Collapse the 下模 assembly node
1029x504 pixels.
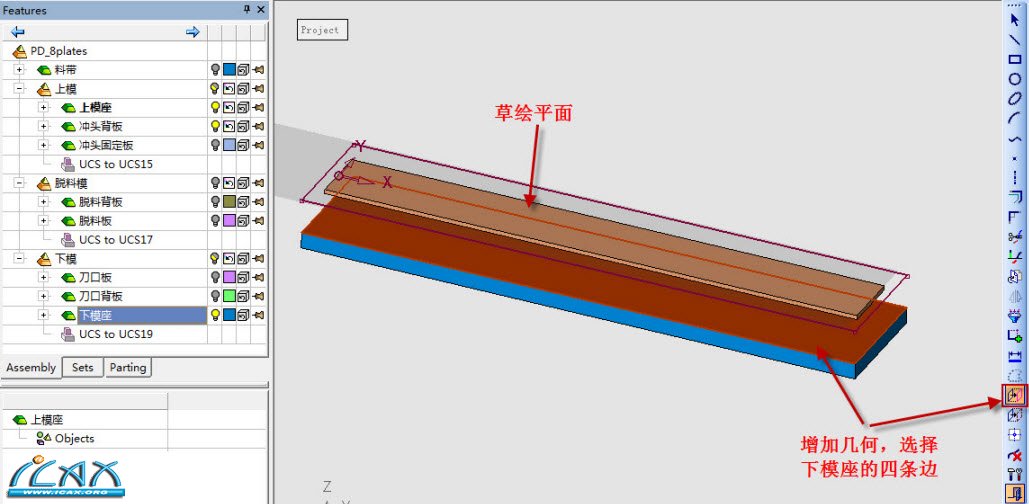pyautogui.click(x=19, y=259)
